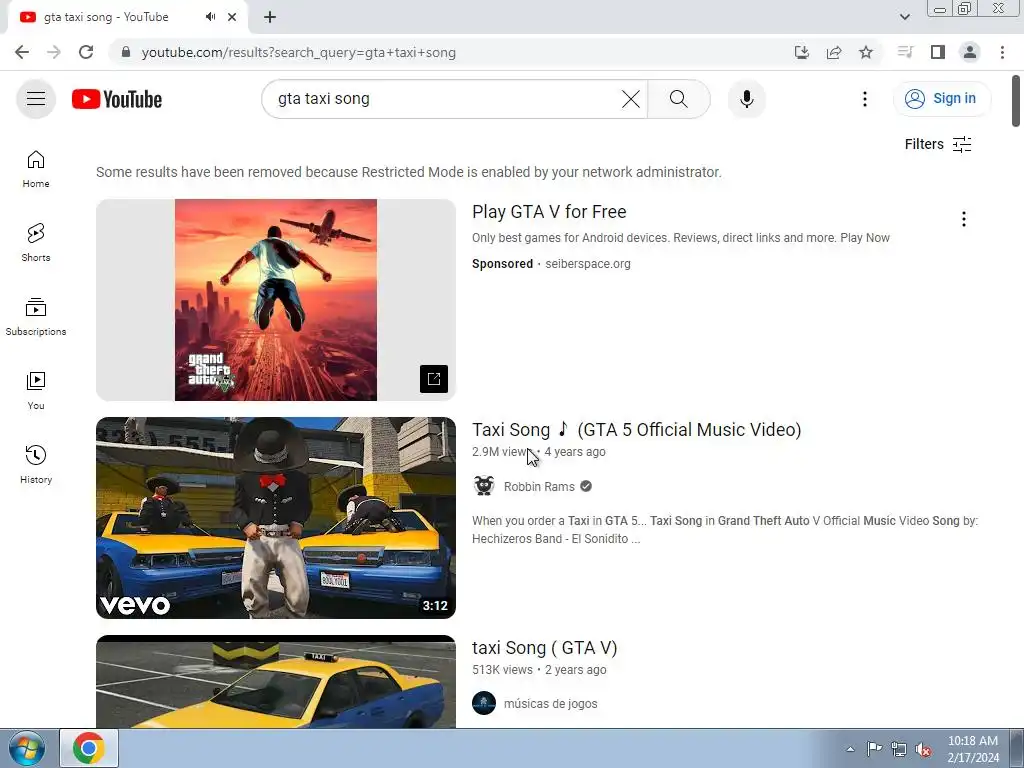
Task: Open search Filters
Action: (x=938, y=144)
